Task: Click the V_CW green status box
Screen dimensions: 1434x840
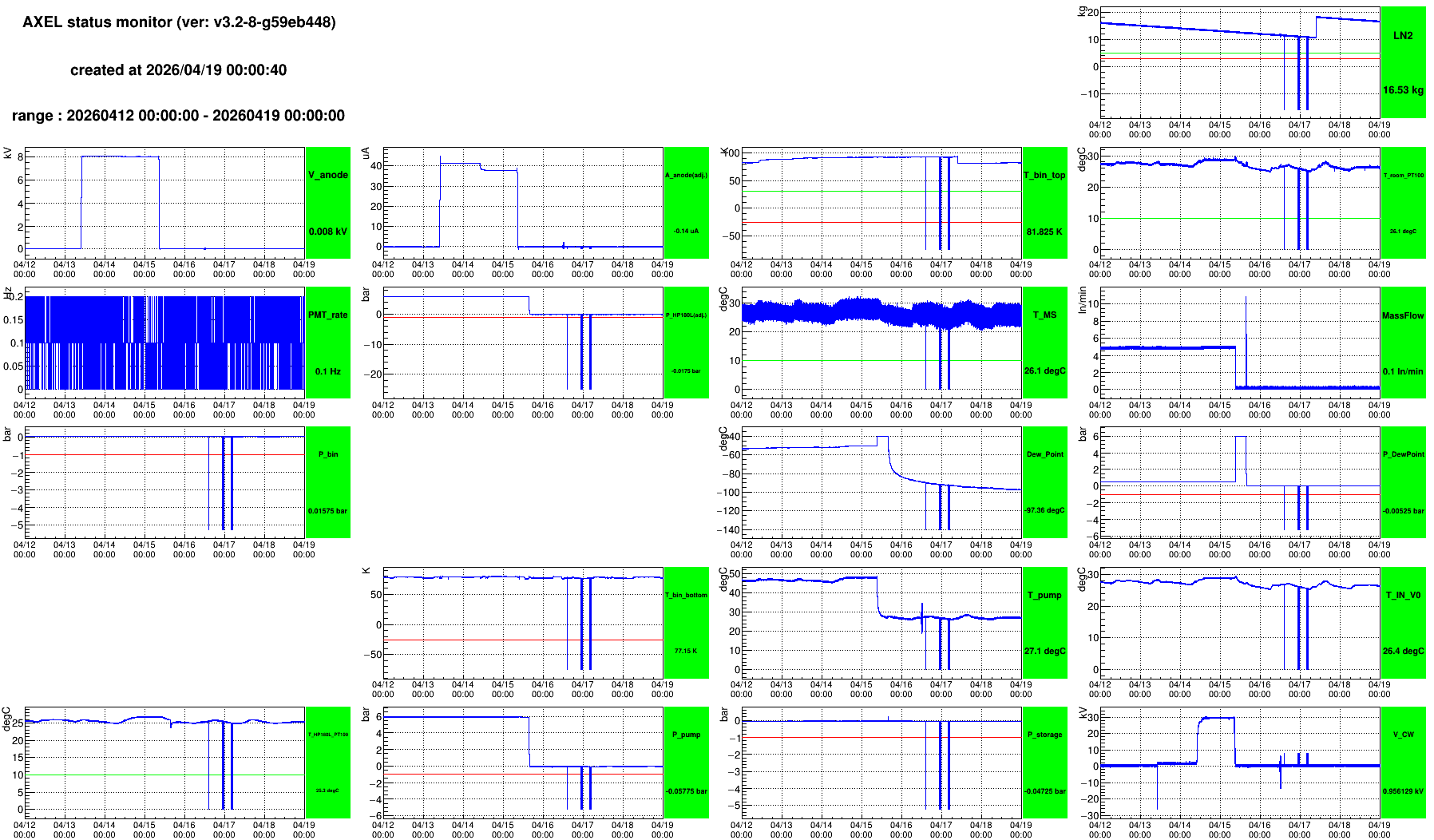Action: (x=1403, y=763)
